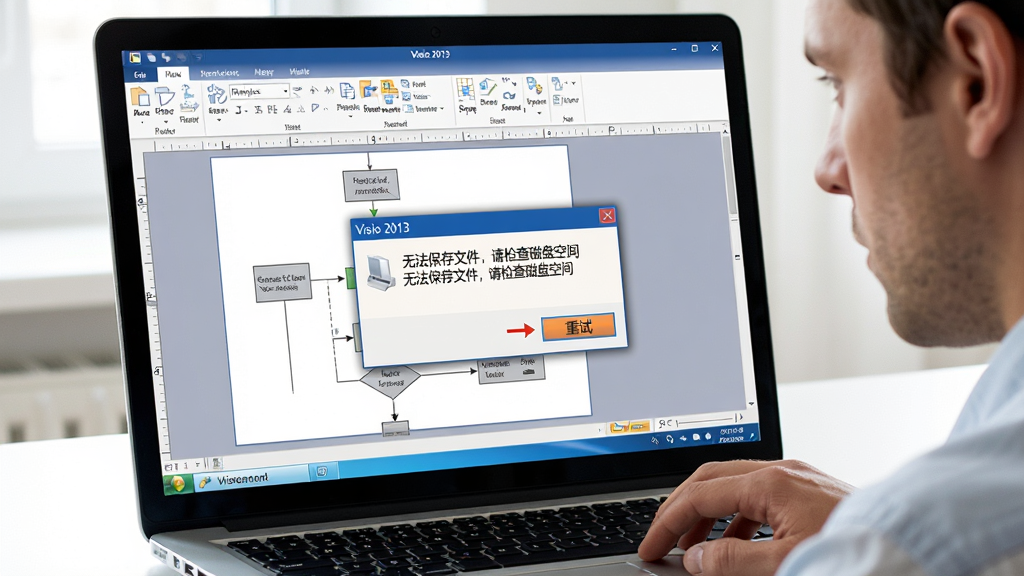Open the quick access toolbar customize dropdown
1024x576 pixels.
click(197, 58)
